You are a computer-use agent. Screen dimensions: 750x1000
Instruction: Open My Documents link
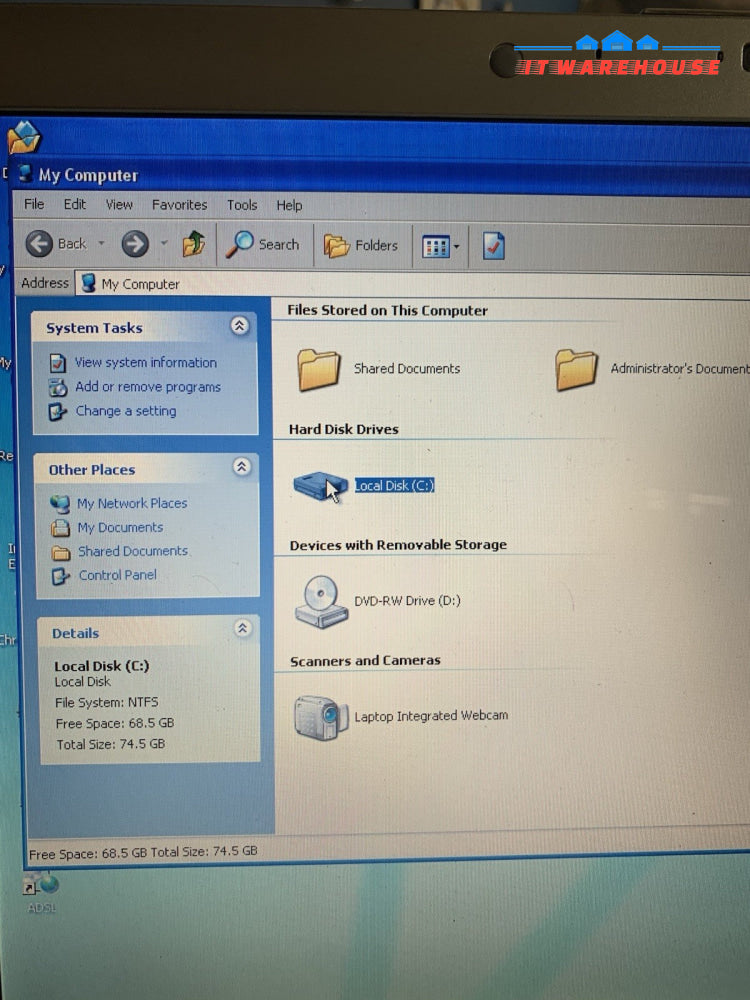pos(120,527)
